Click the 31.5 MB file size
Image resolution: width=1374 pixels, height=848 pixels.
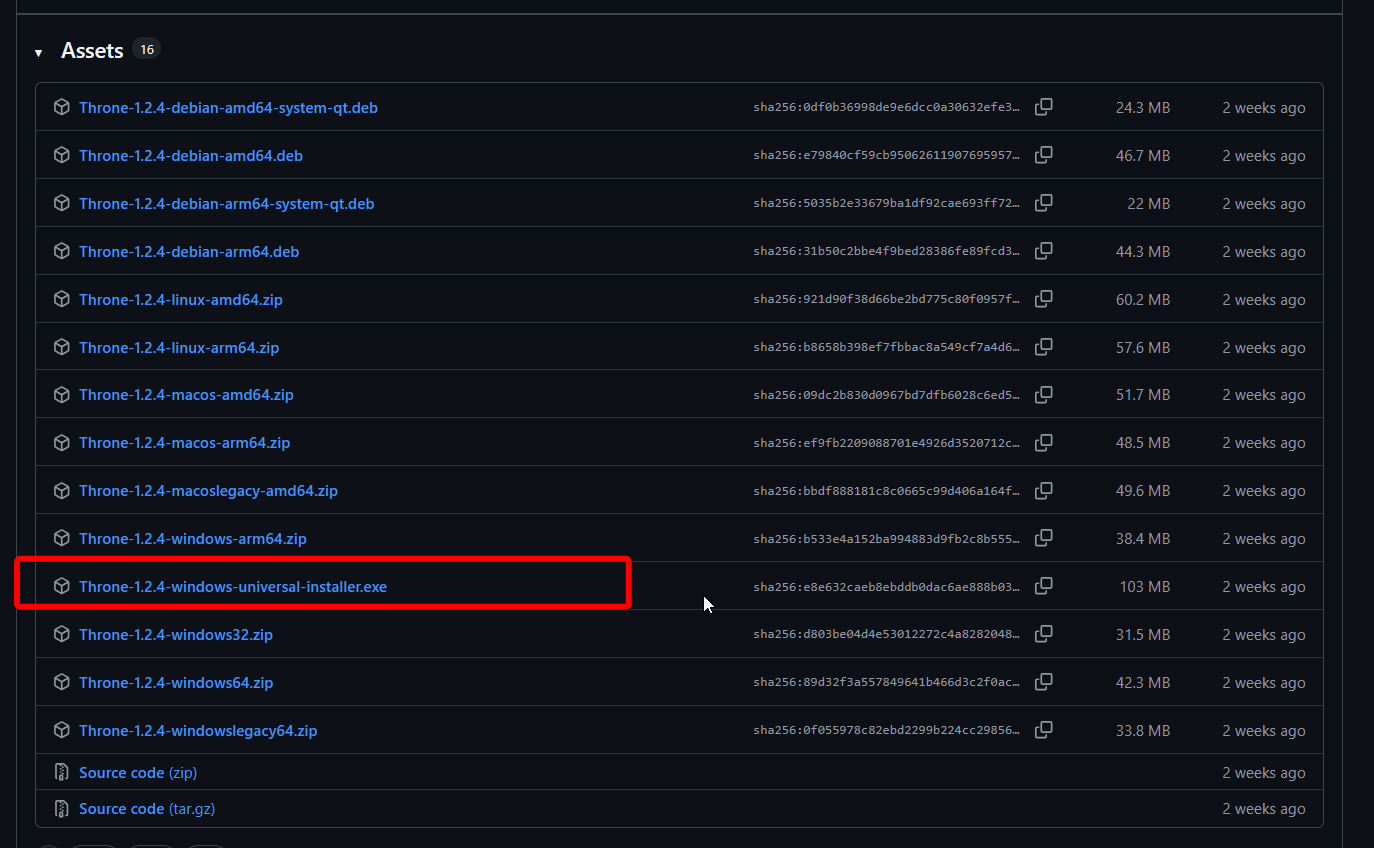1143,634
